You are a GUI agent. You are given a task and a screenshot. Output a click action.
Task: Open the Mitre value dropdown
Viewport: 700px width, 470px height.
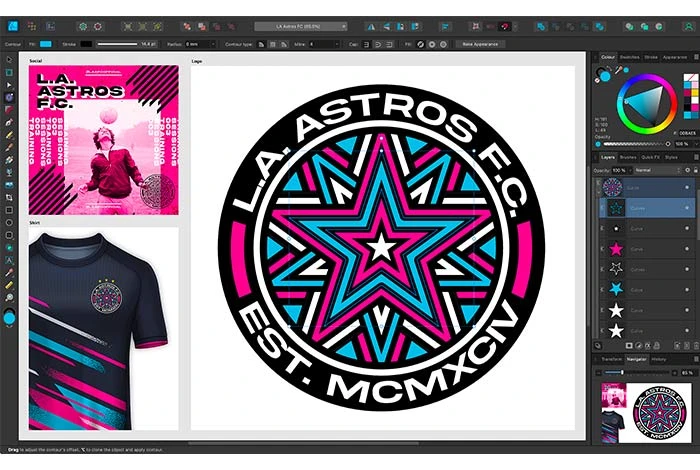(x=337, y=44)
